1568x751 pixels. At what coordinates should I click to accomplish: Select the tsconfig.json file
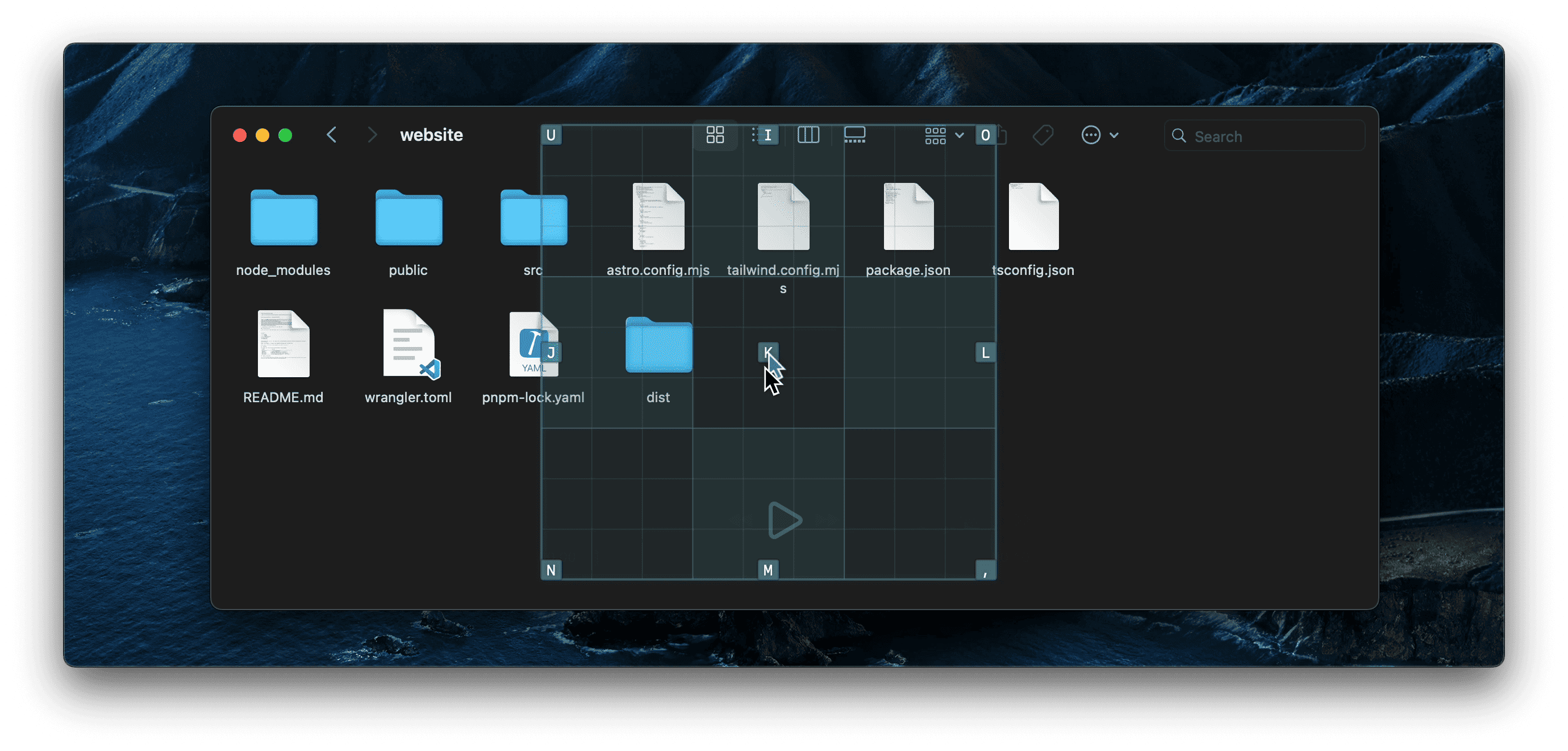tap(1033, 216)
